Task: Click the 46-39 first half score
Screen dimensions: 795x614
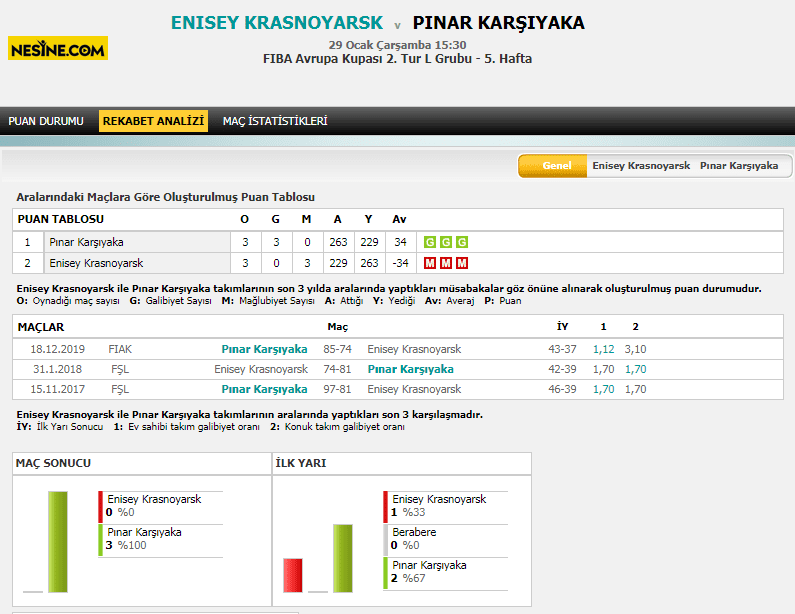Action: click(x=562, y=389)
